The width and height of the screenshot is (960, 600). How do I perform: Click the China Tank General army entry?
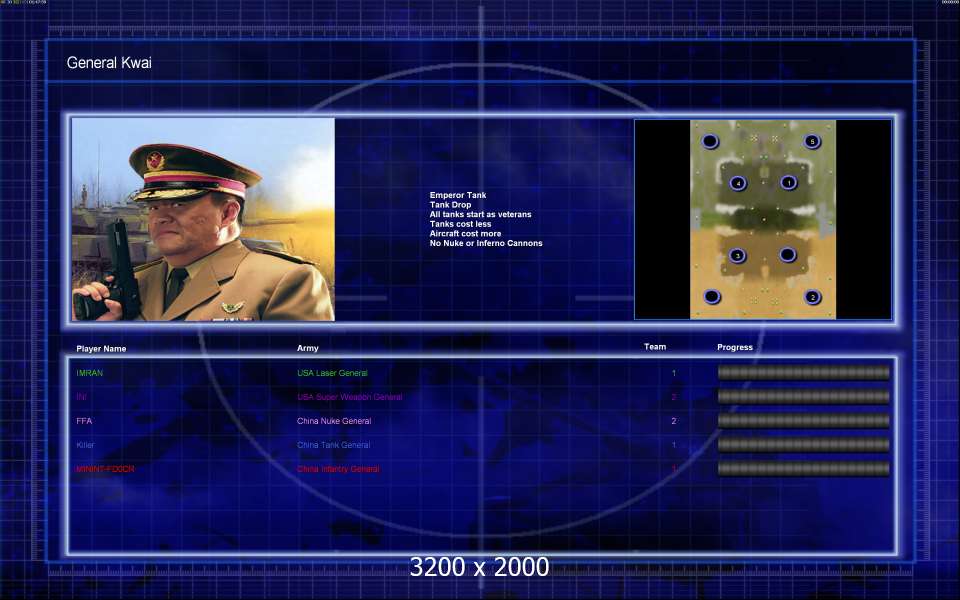tap(333, 445)
